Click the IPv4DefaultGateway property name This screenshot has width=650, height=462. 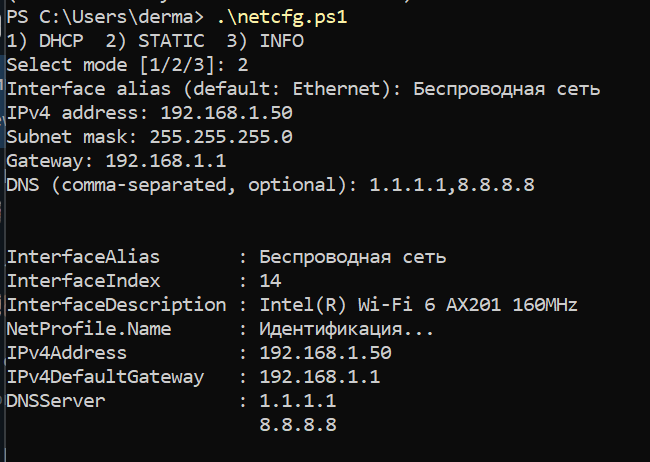(x=105, y=377)
